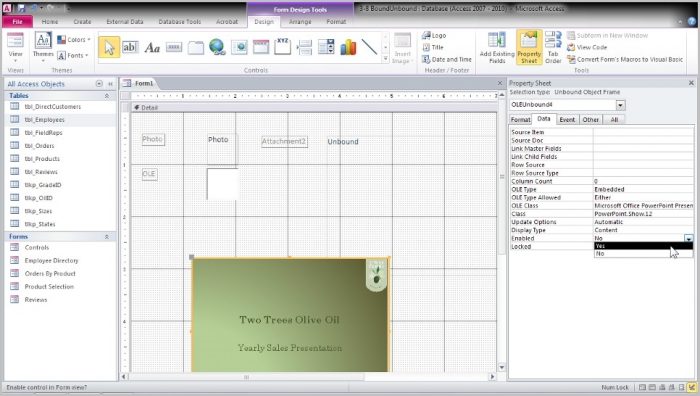Insert Date and Time
This screenshot has width=700, height=396.
pos(447,59)
